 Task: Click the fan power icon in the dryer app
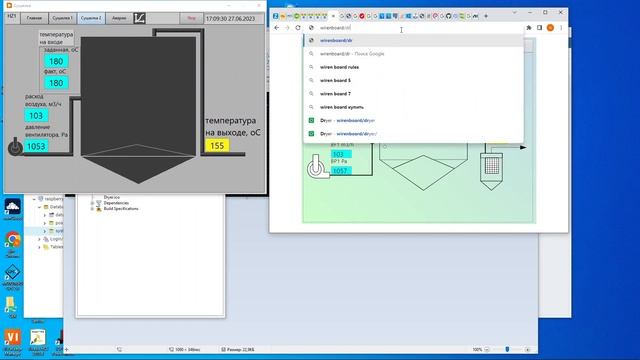pyautogui.click(x=15, y=147)
